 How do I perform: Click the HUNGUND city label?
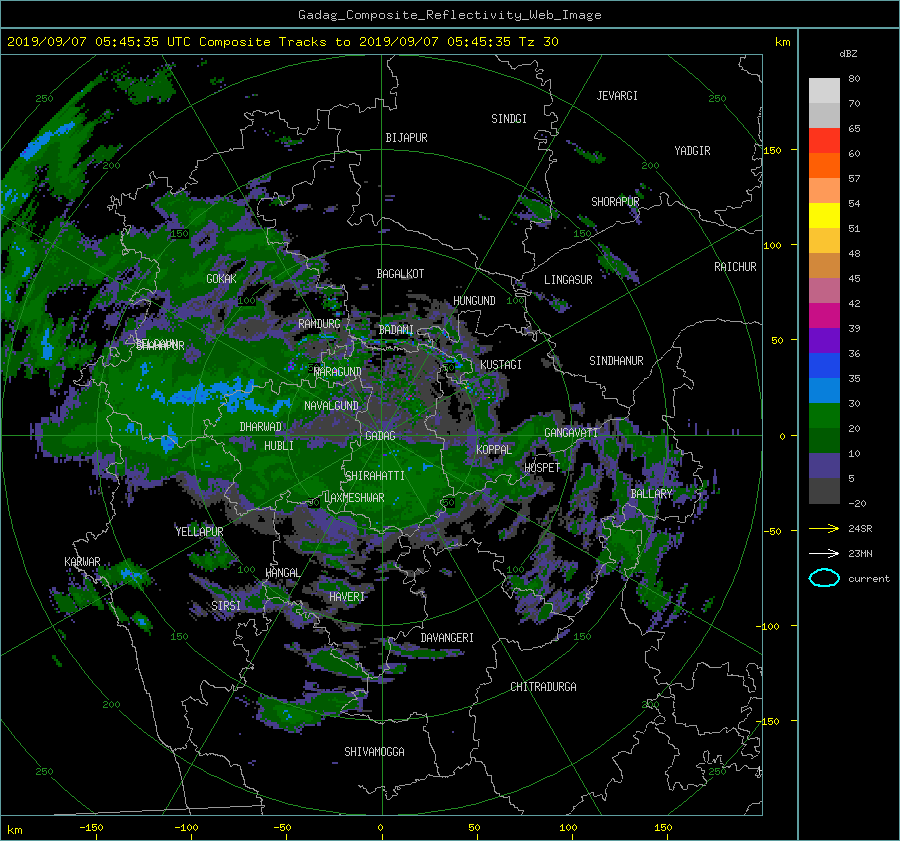point(474,301)
